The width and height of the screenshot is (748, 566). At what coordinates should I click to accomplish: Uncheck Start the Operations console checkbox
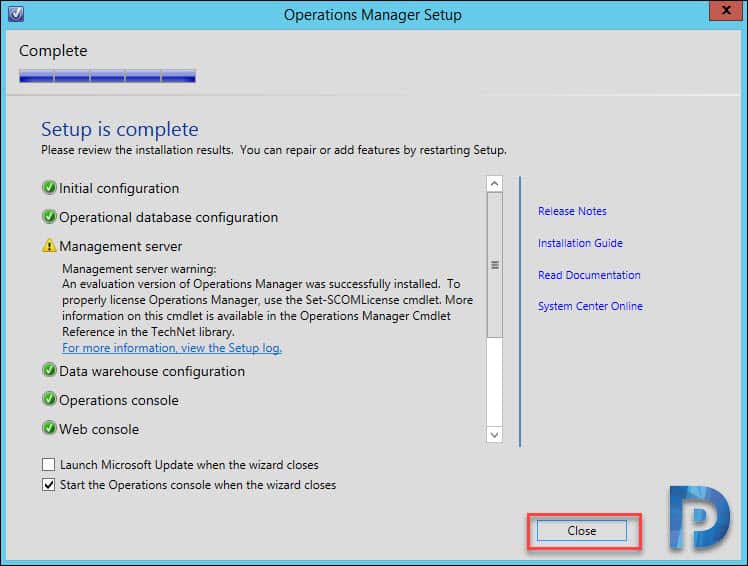[x=48, y=485]
